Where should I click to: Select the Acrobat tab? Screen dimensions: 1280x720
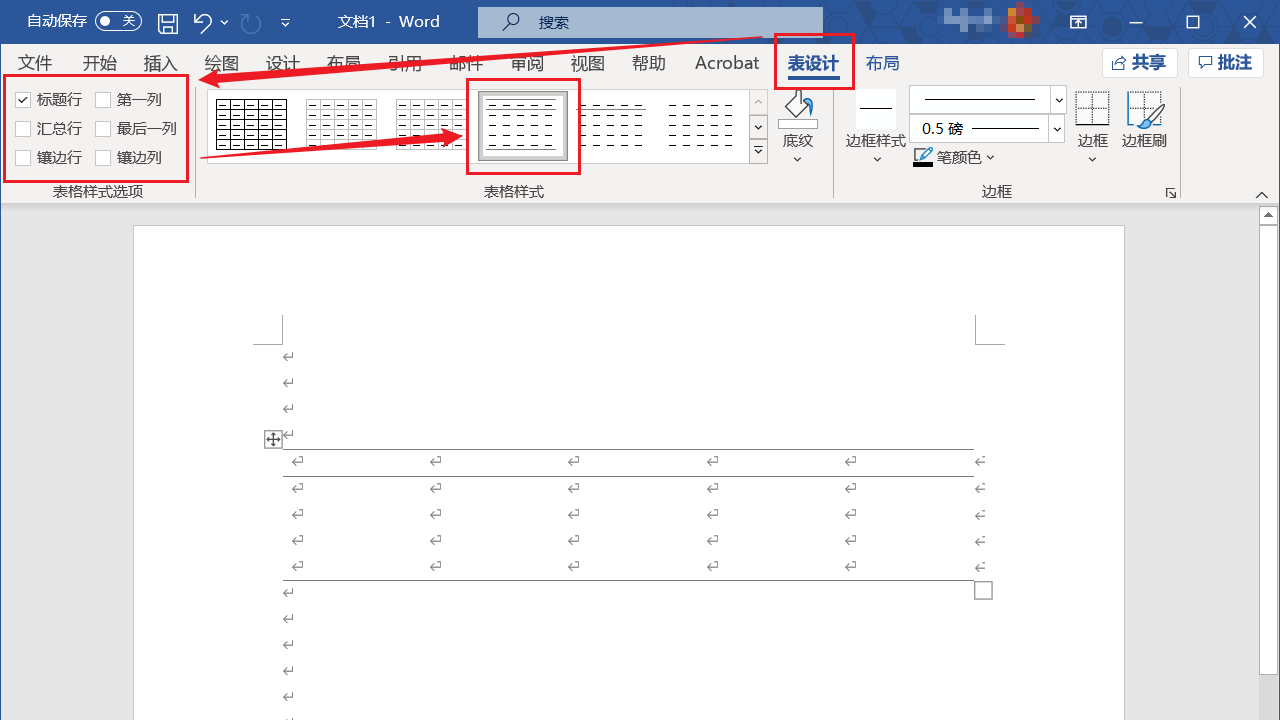(x=727, y=63)
